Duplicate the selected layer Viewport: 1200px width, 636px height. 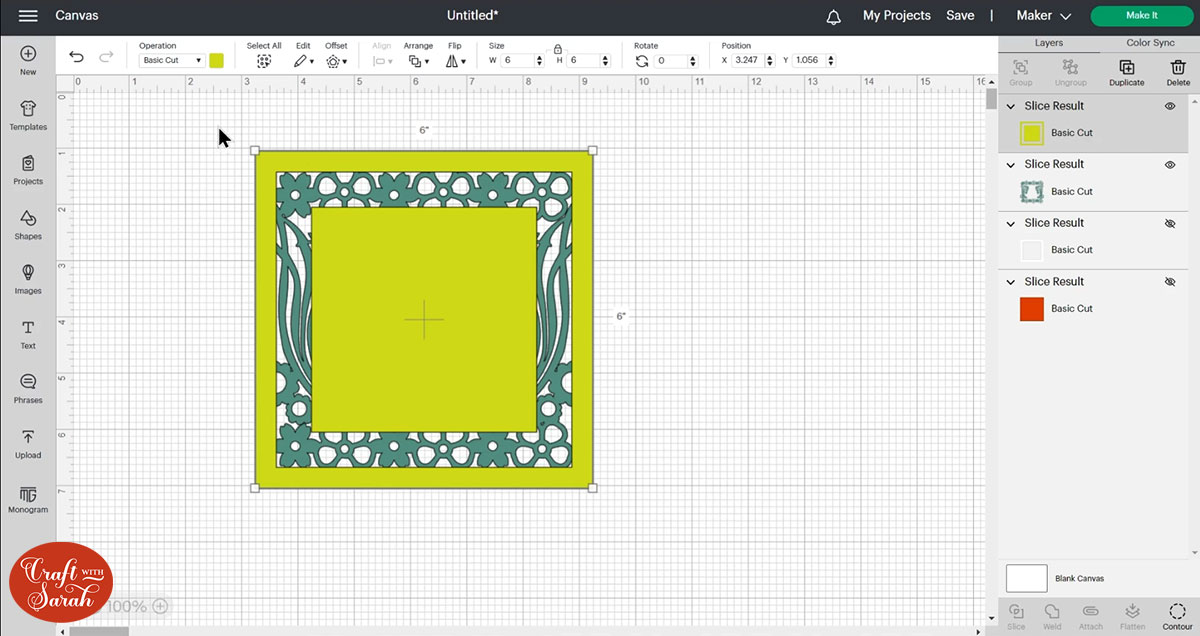tap(1126, 72)
